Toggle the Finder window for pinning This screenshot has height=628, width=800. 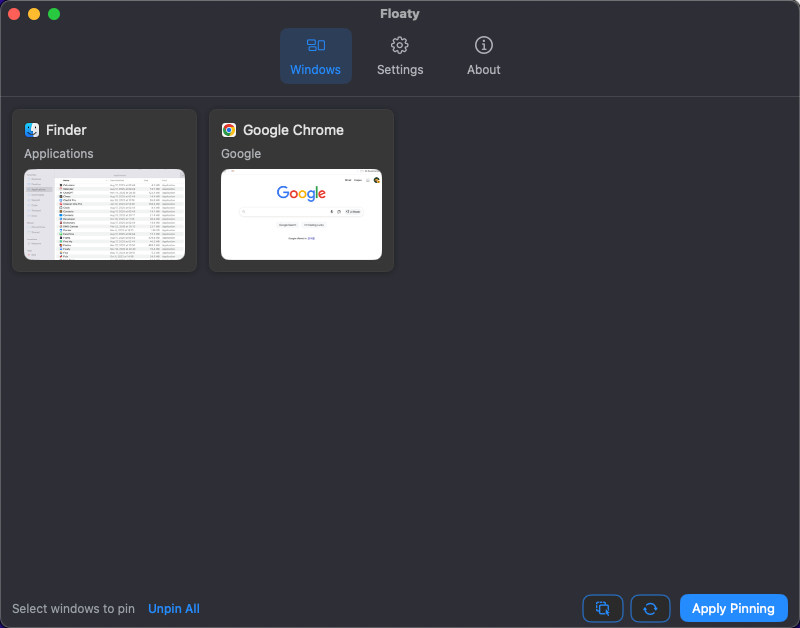(104, 190)
